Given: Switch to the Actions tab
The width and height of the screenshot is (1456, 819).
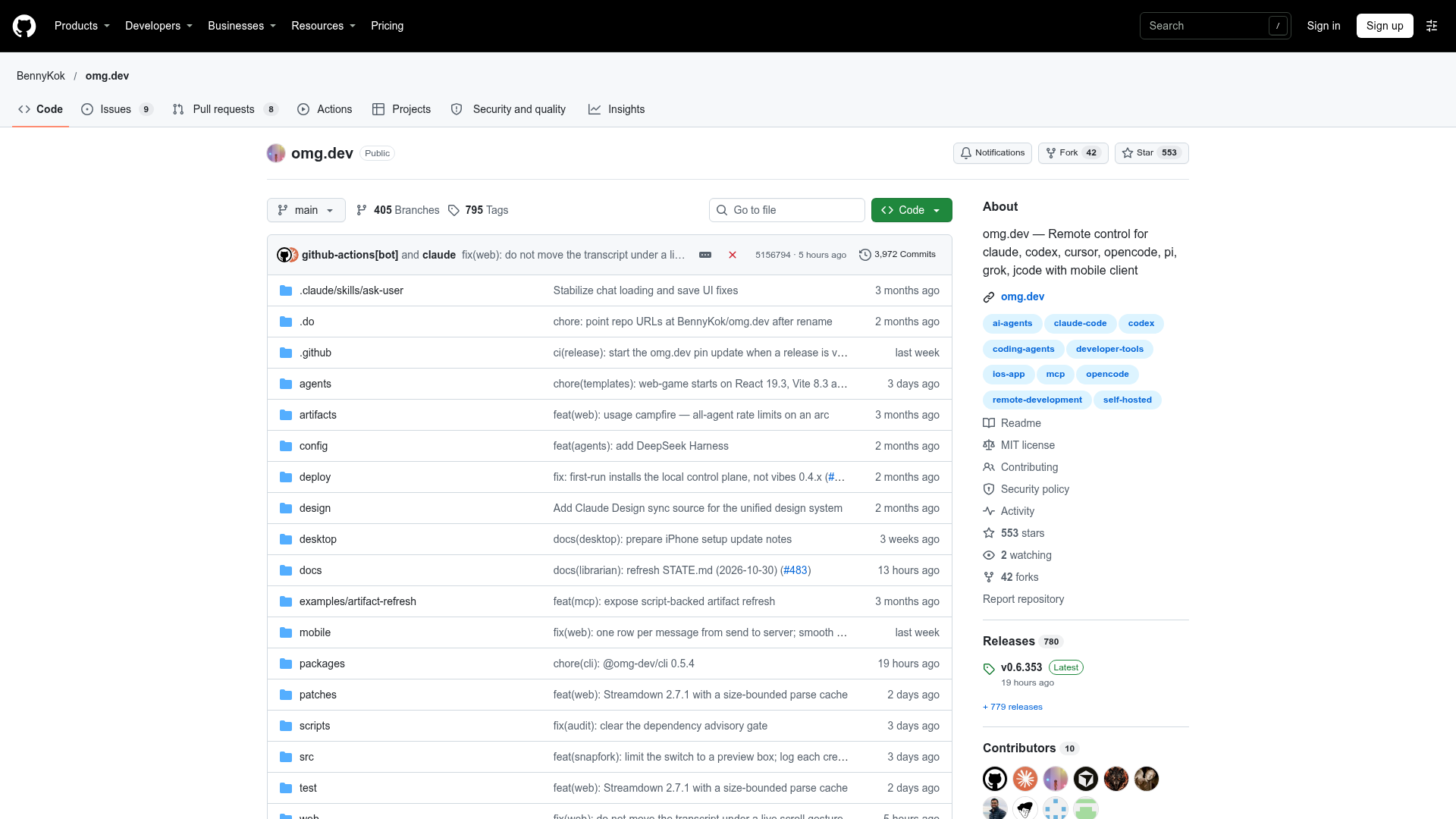Looking at the screenshot, I should click(x=325, y=109).
